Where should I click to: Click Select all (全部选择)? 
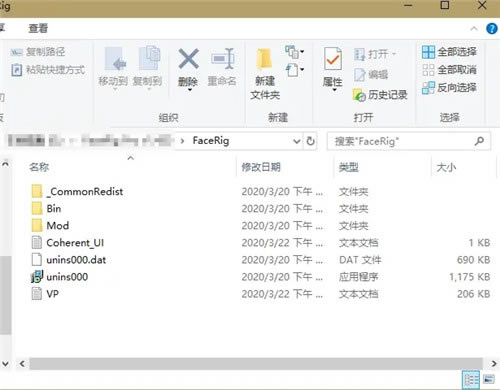point(449,52)
